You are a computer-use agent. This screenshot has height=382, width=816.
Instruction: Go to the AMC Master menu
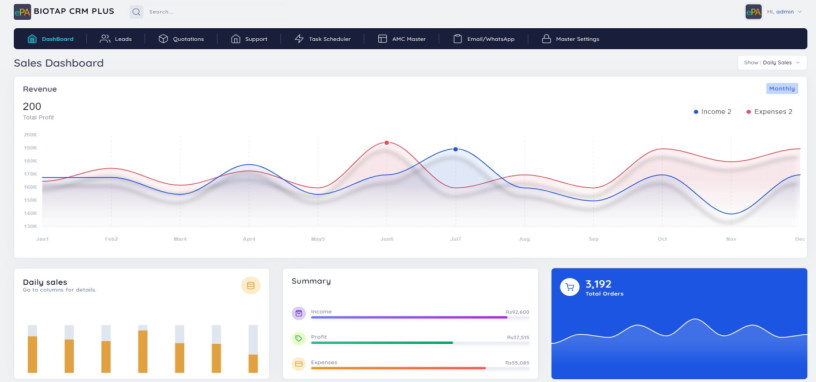(x=402, y=39)
